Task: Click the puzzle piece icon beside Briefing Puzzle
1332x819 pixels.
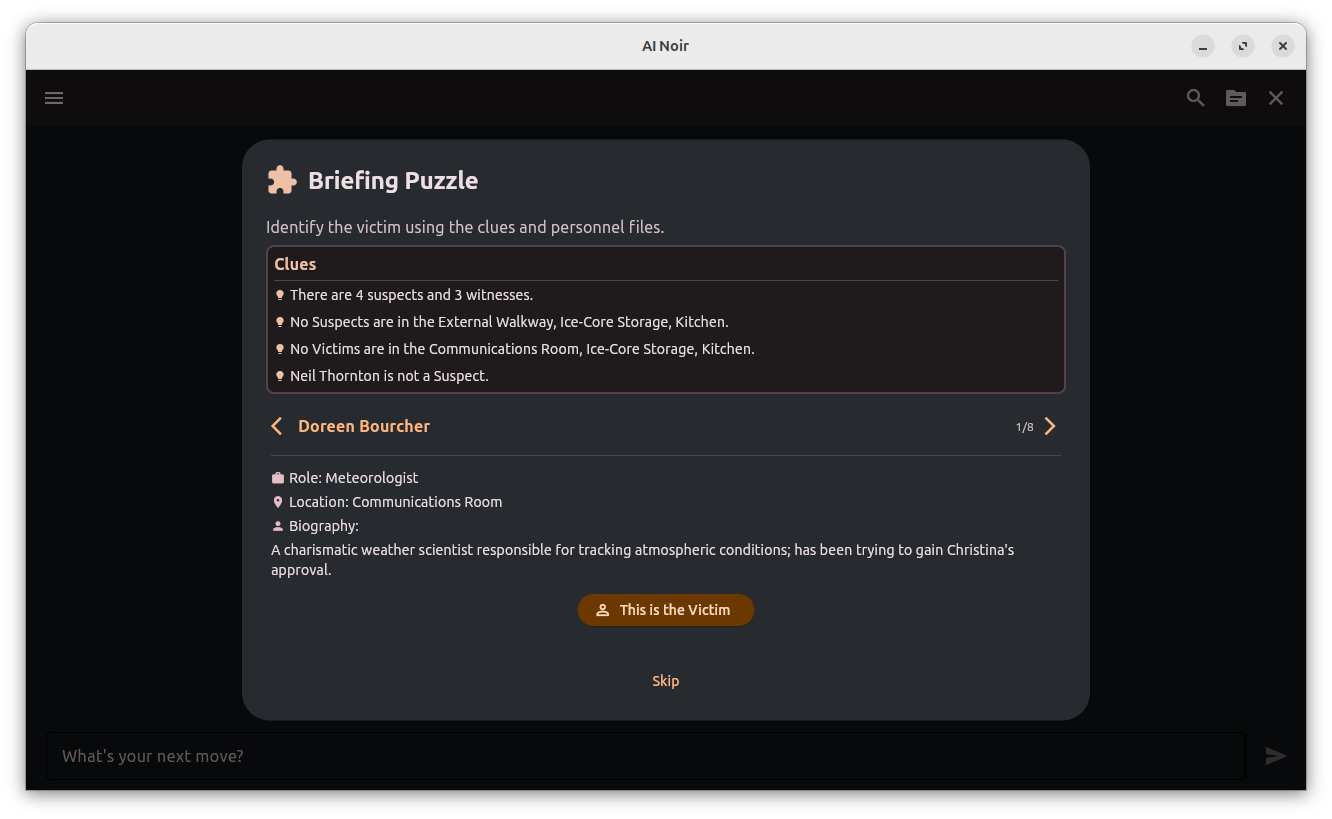Action: tap(281, 179)
